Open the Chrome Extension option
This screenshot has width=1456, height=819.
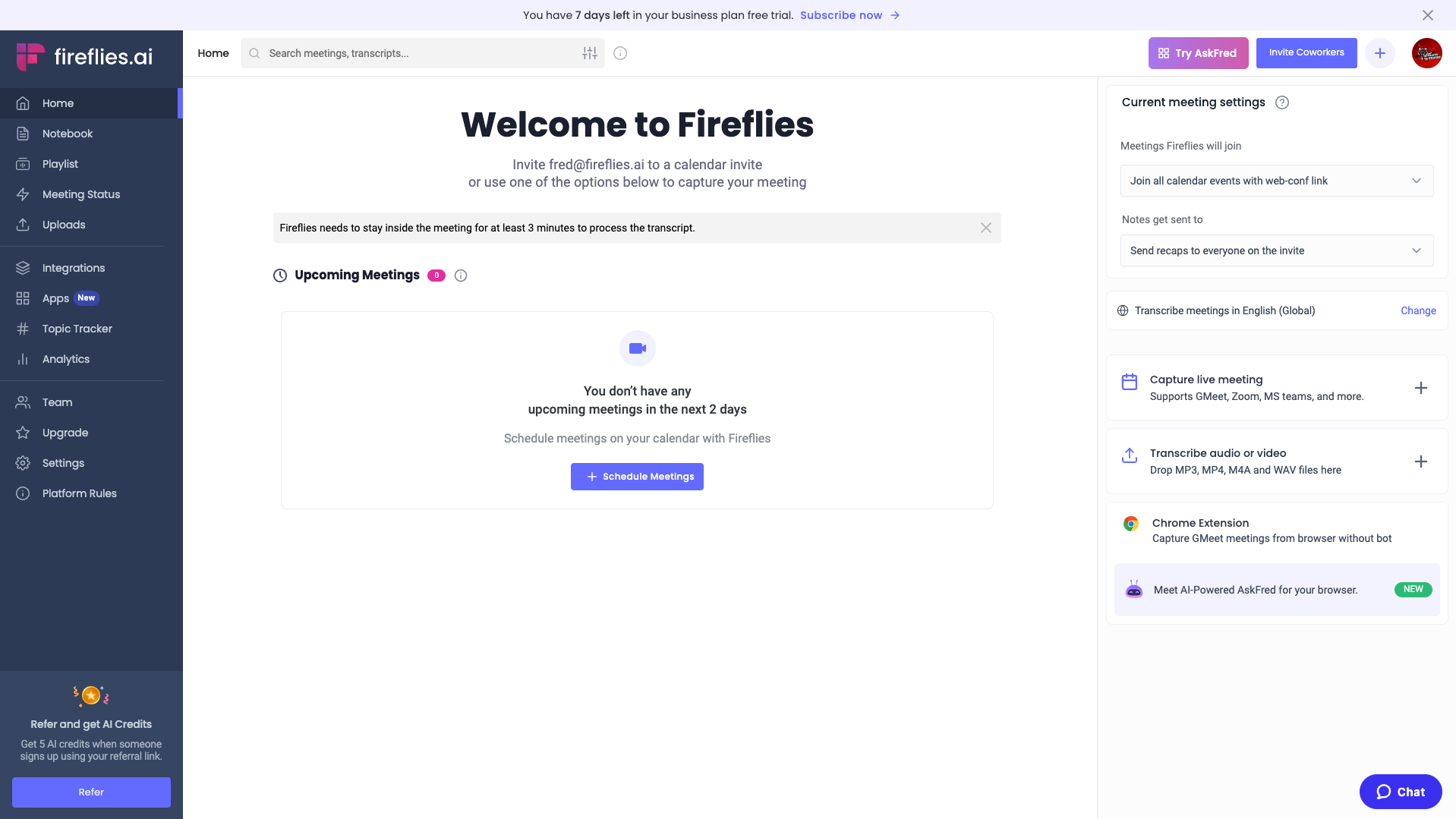point(1272,531)
